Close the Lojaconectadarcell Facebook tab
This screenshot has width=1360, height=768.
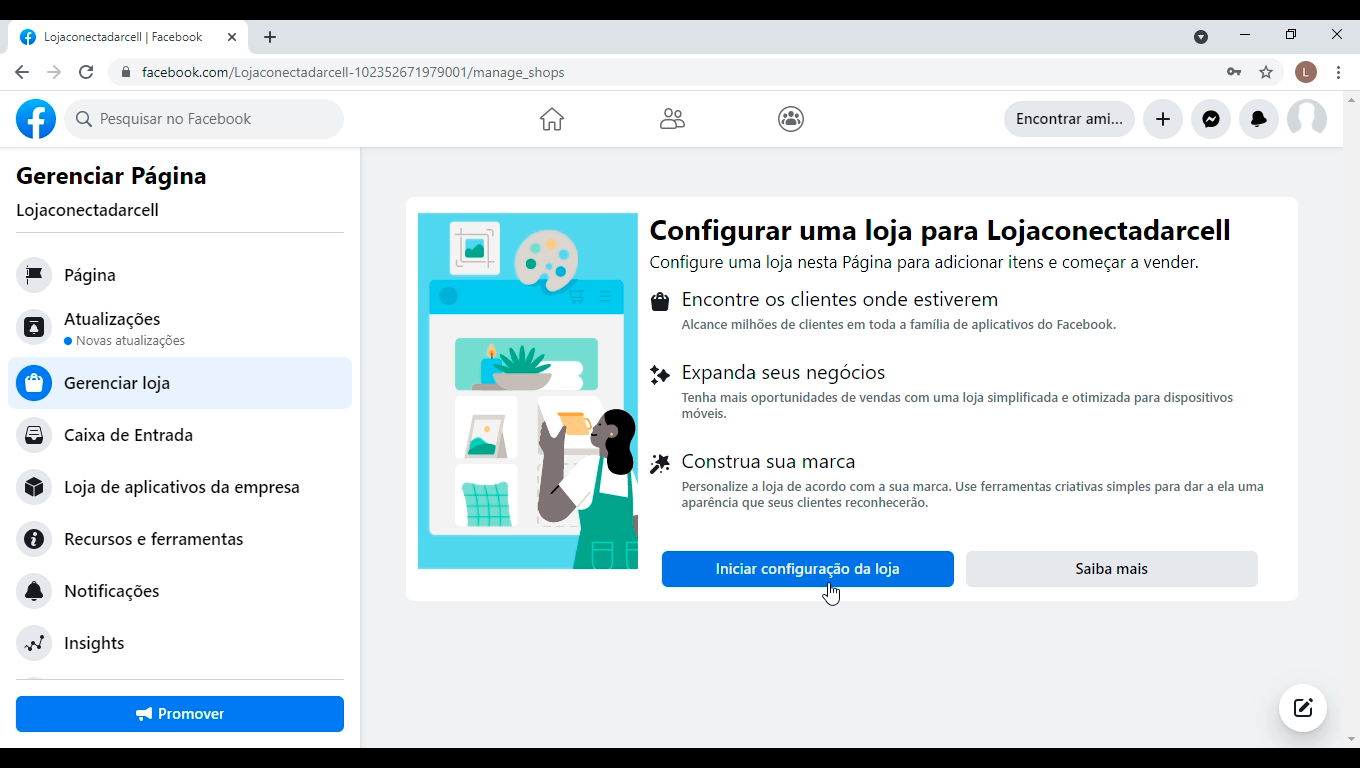[232, 37]
